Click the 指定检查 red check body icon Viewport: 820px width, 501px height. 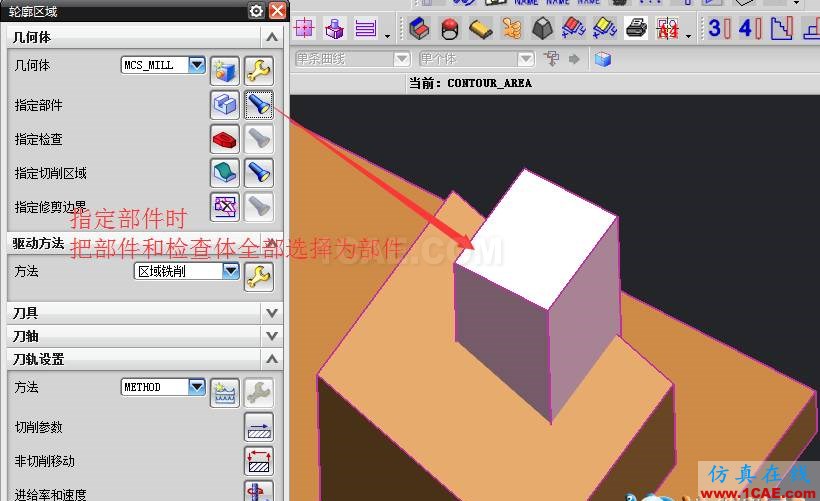pyautogui.click(x=225, y=139)
